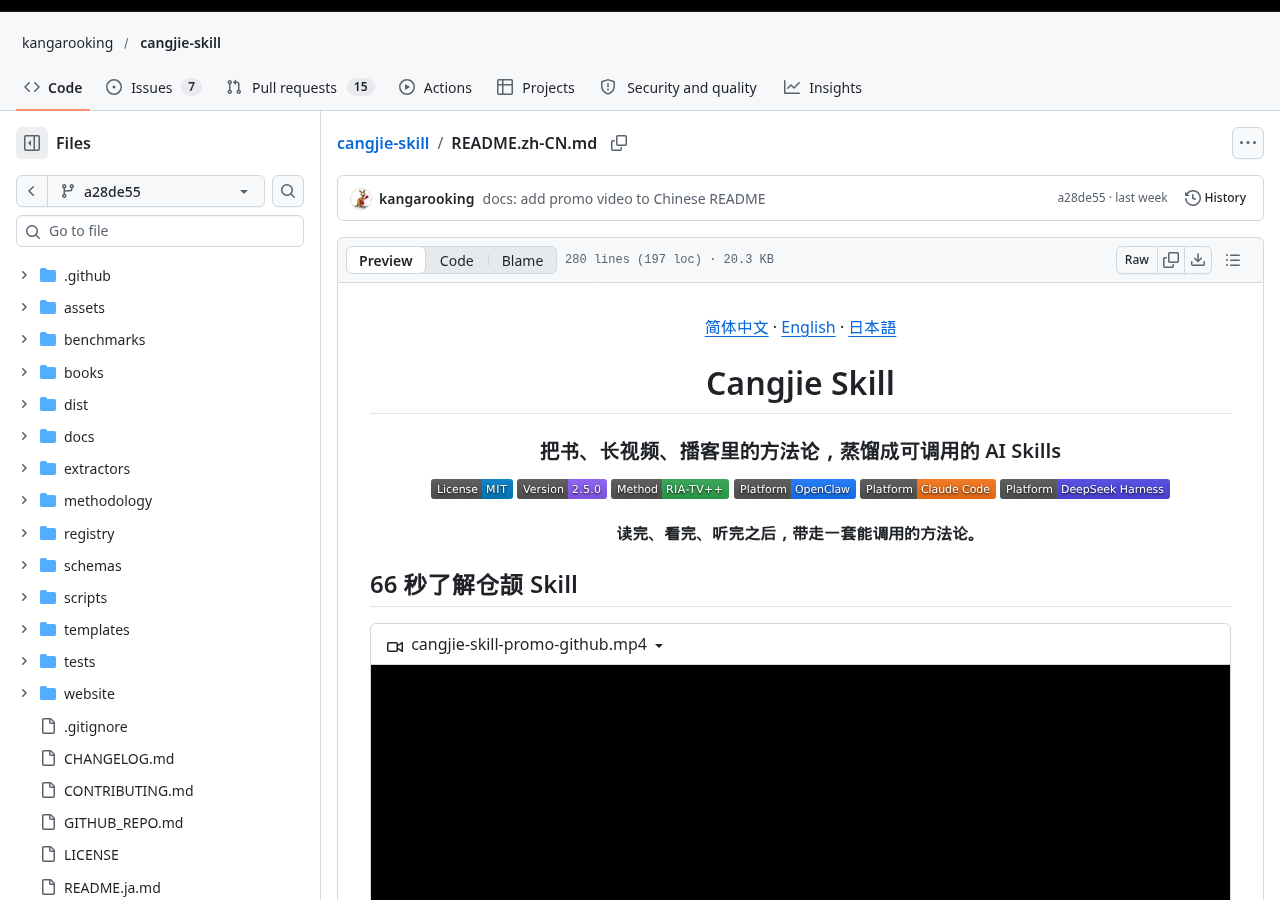Click the Method RIA-TV++ badge
The height and width of the screenshot is (900, 1280).
coord(670,489)
